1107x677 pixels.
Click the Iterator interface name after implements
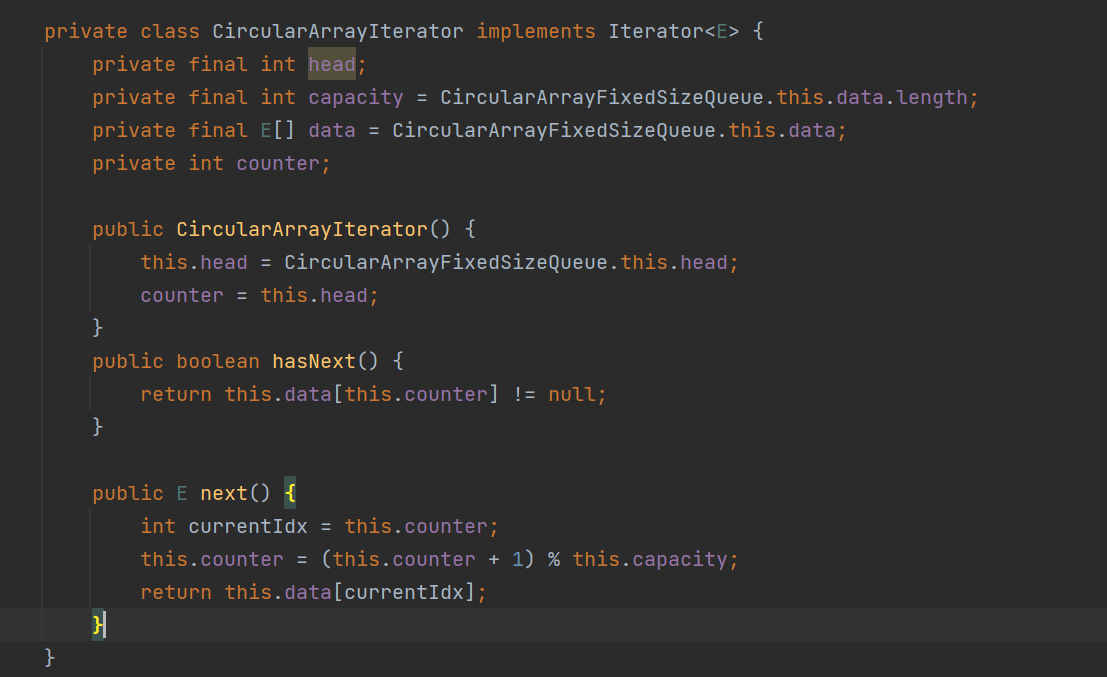656,31
